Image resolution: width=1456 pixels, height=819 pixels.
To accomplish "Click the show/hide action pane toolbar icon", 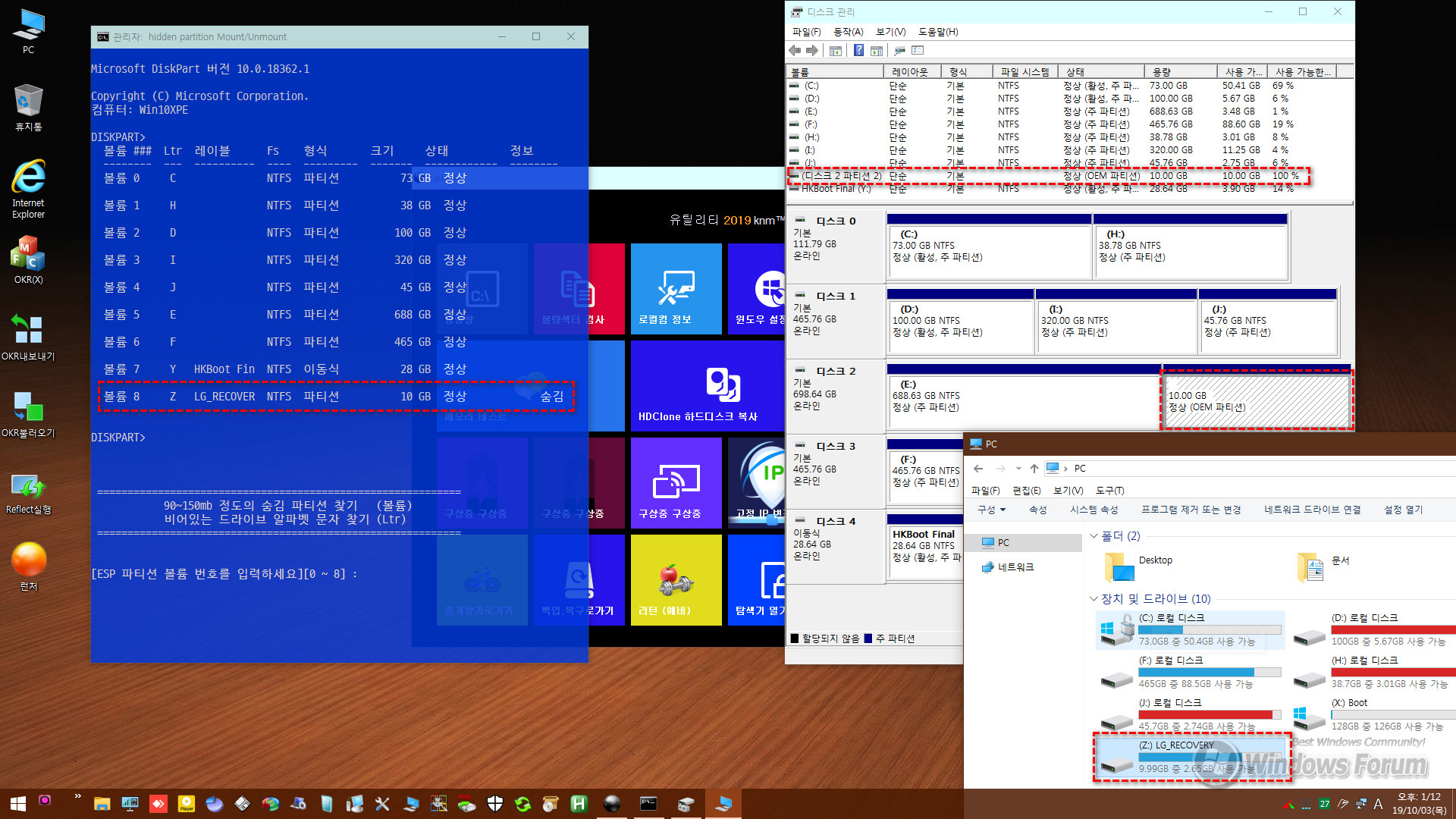I will (x=877, y=51).
